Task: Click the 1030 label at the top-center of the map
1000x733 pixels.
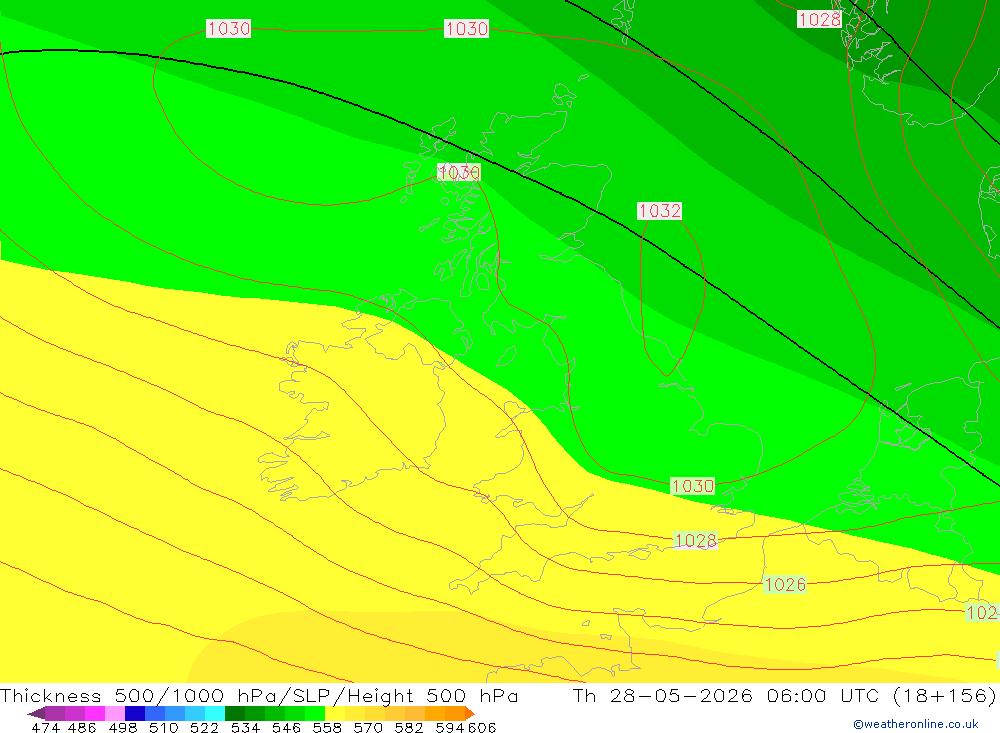Action: [x=467, y=29]
